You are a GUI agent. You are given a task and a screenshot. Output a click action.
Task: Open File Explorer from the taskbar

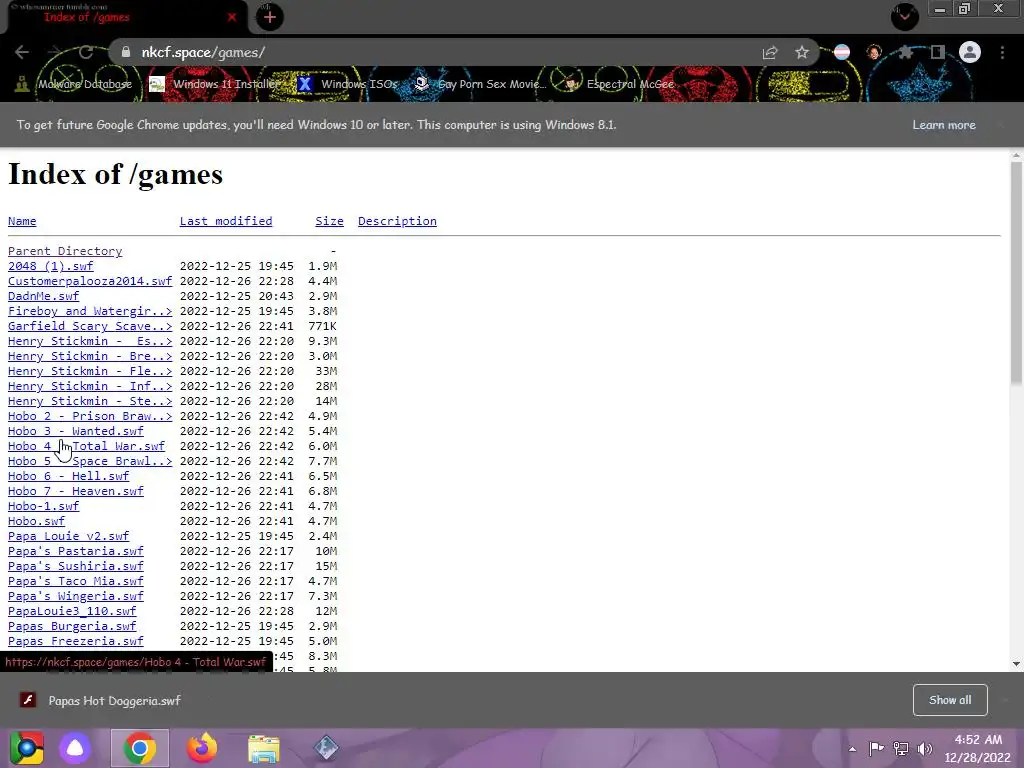pos(264,748)
